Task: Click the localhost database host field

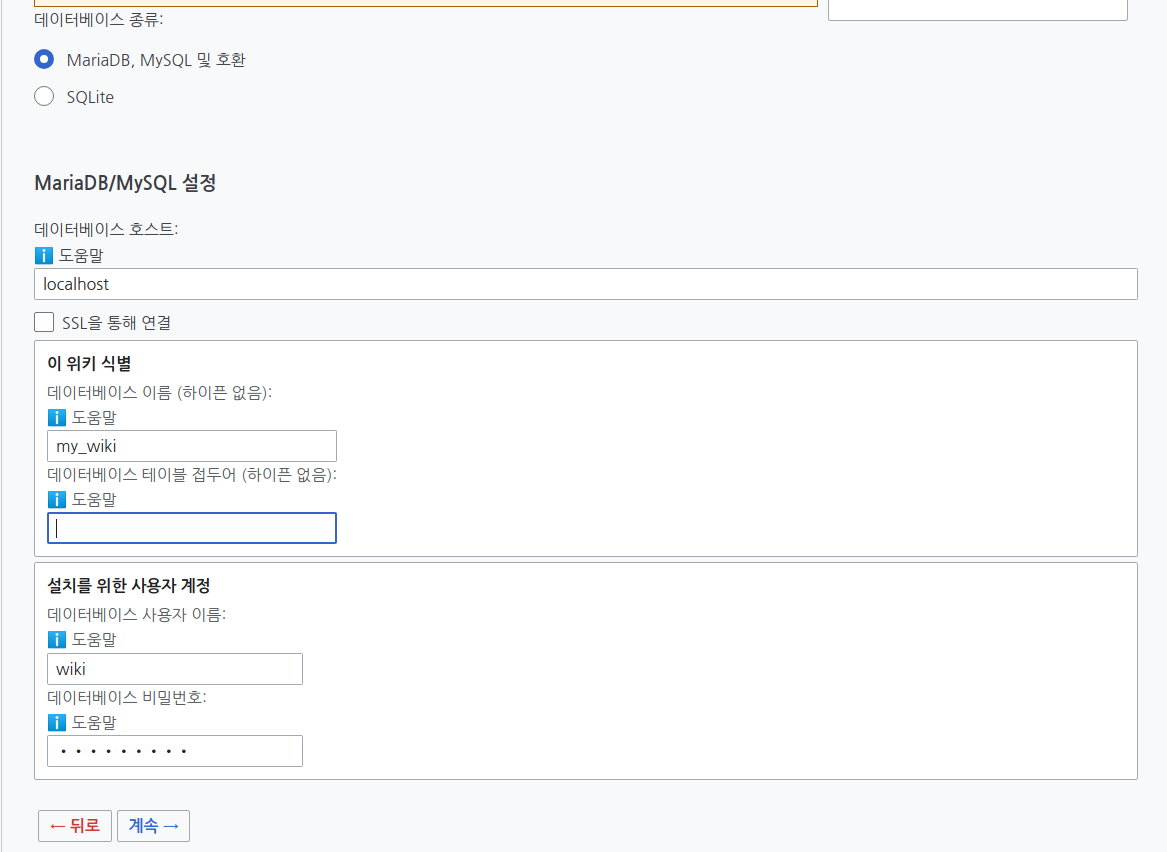Action: [x=586, y=284]
